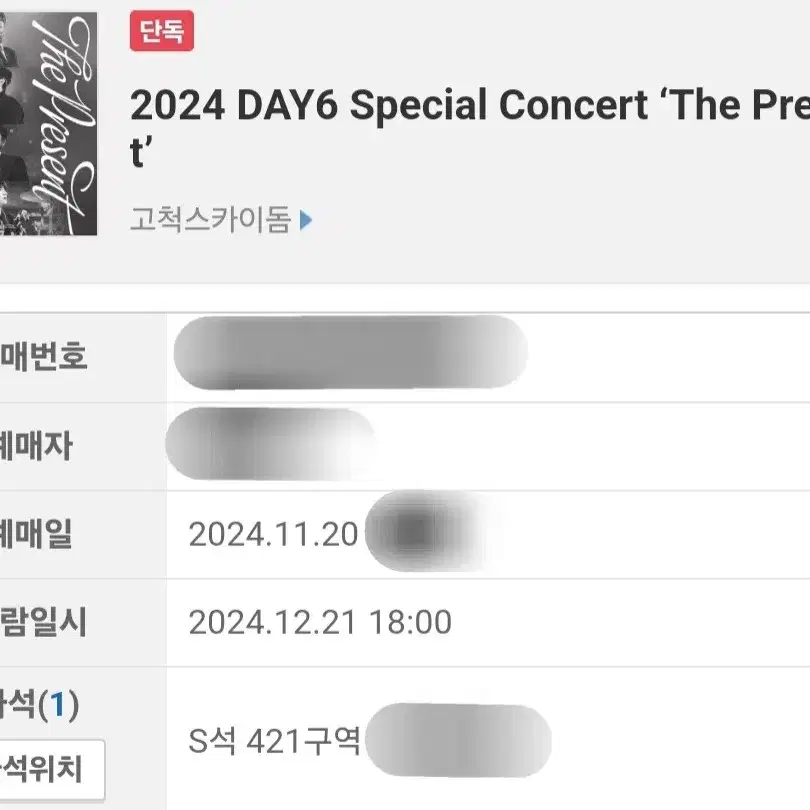Click the blurred seat number after 421구역
The height and width of the screenshot is (810, 810).
click(x=458, y=740)
